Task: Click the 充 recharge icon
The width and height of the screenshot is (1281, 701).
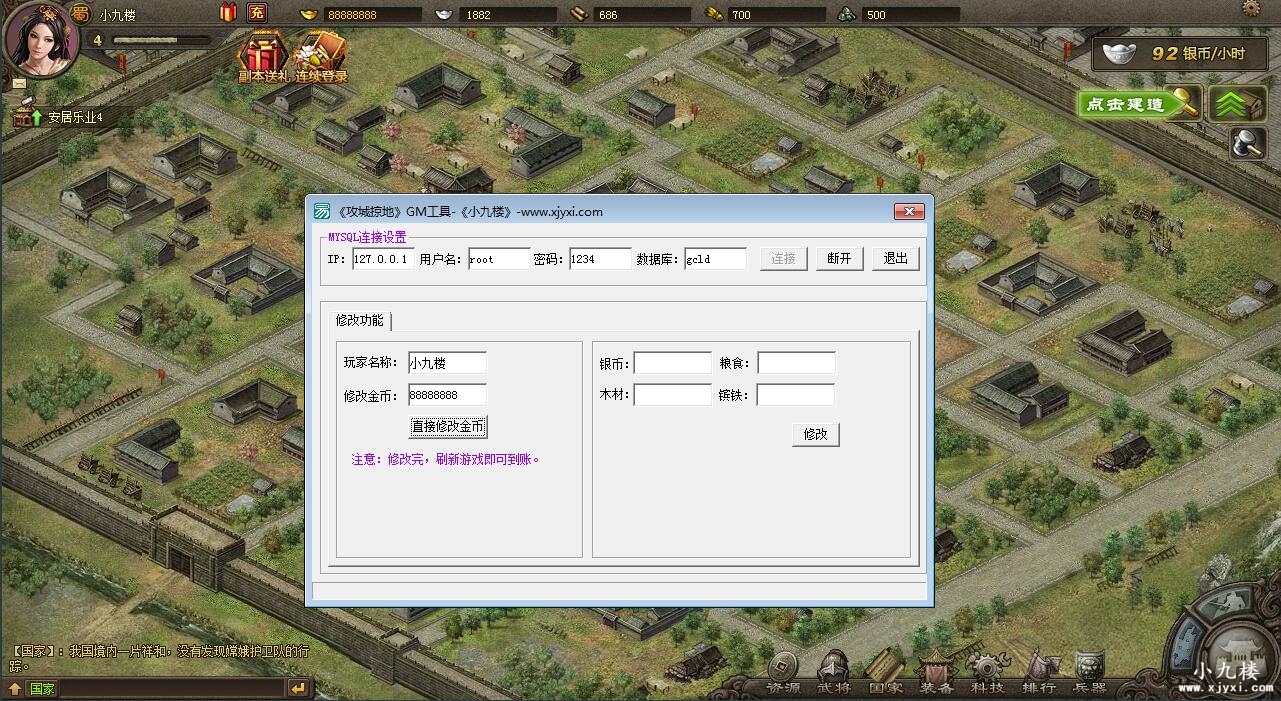Action: 257,13
